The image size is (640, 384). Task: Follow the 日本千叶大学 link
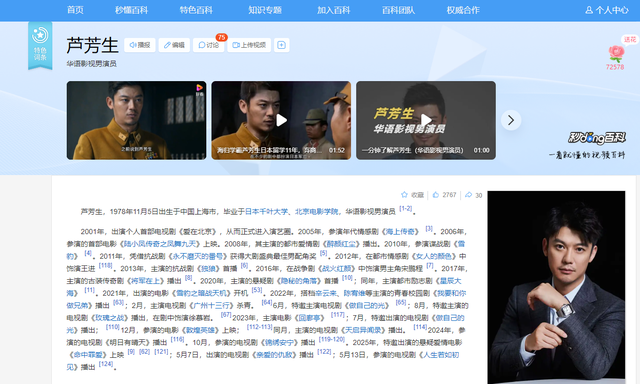pos(266,211)
